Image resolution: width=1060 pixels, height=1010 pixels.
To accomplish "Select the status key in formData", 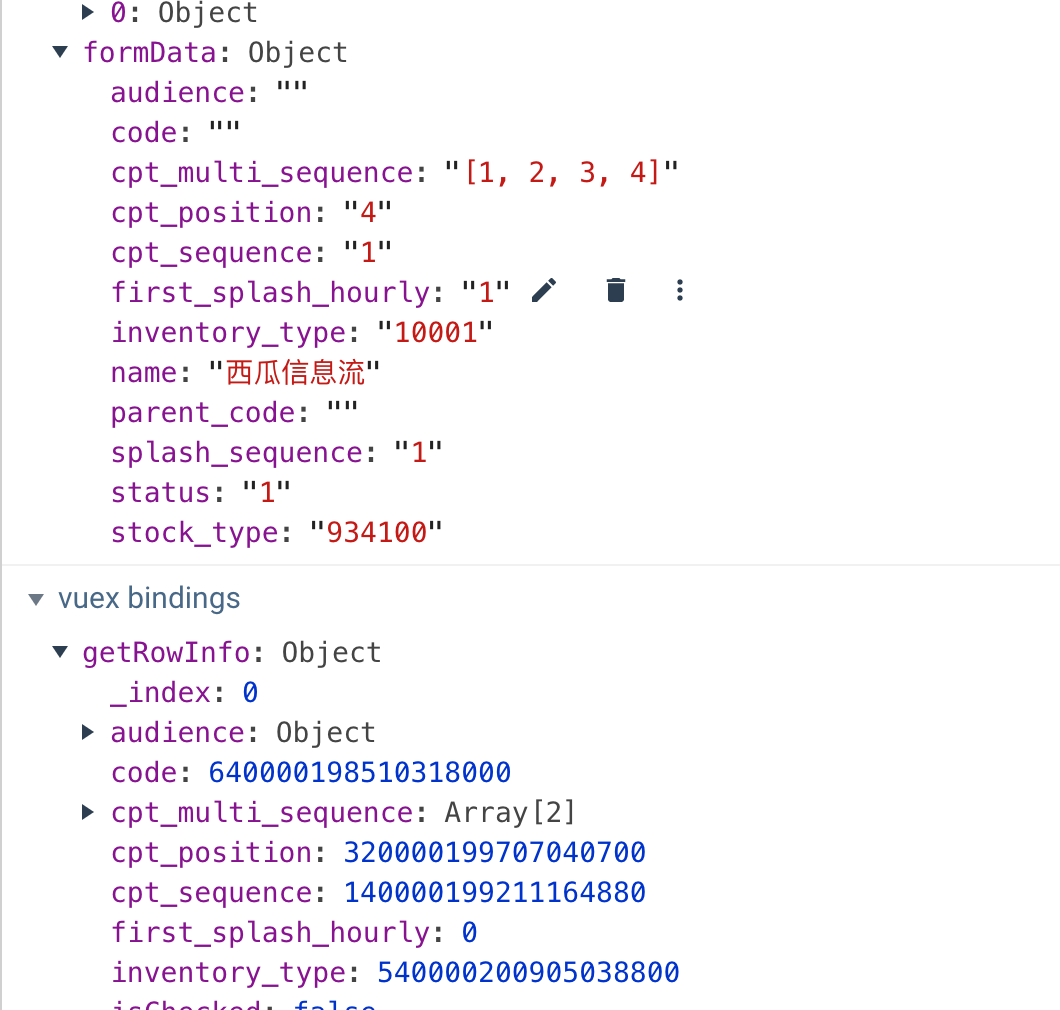I will click(159, 493).
